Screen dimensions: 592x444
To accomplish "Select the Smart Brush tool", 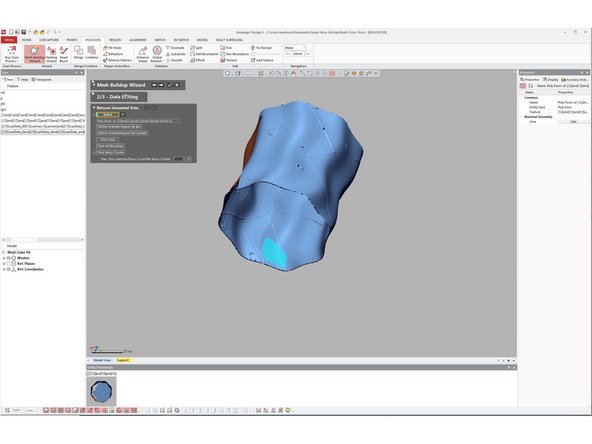I will (64, 54).
